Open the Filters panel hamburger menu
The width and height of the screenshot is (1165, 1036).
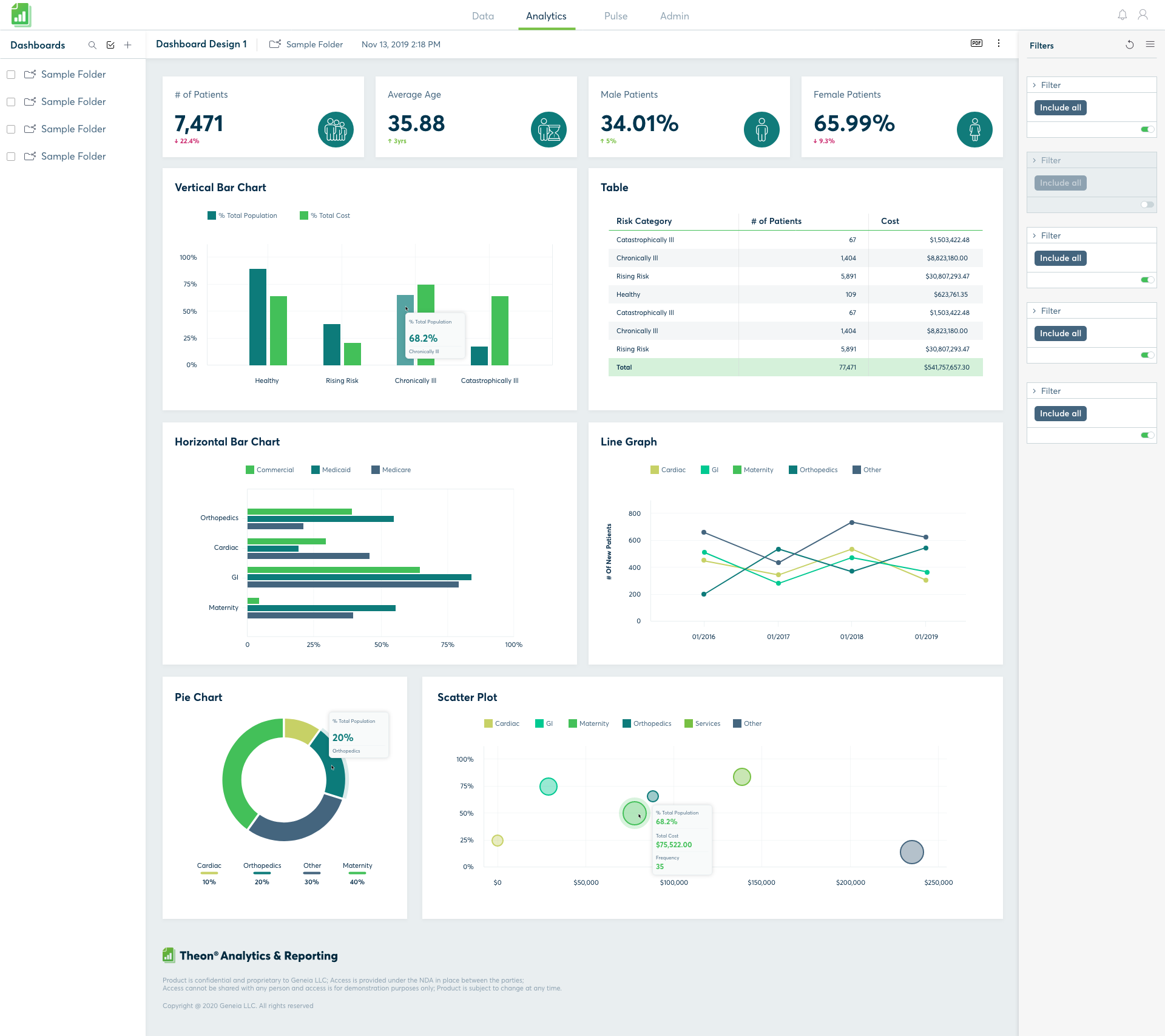tap(1150, 44)
